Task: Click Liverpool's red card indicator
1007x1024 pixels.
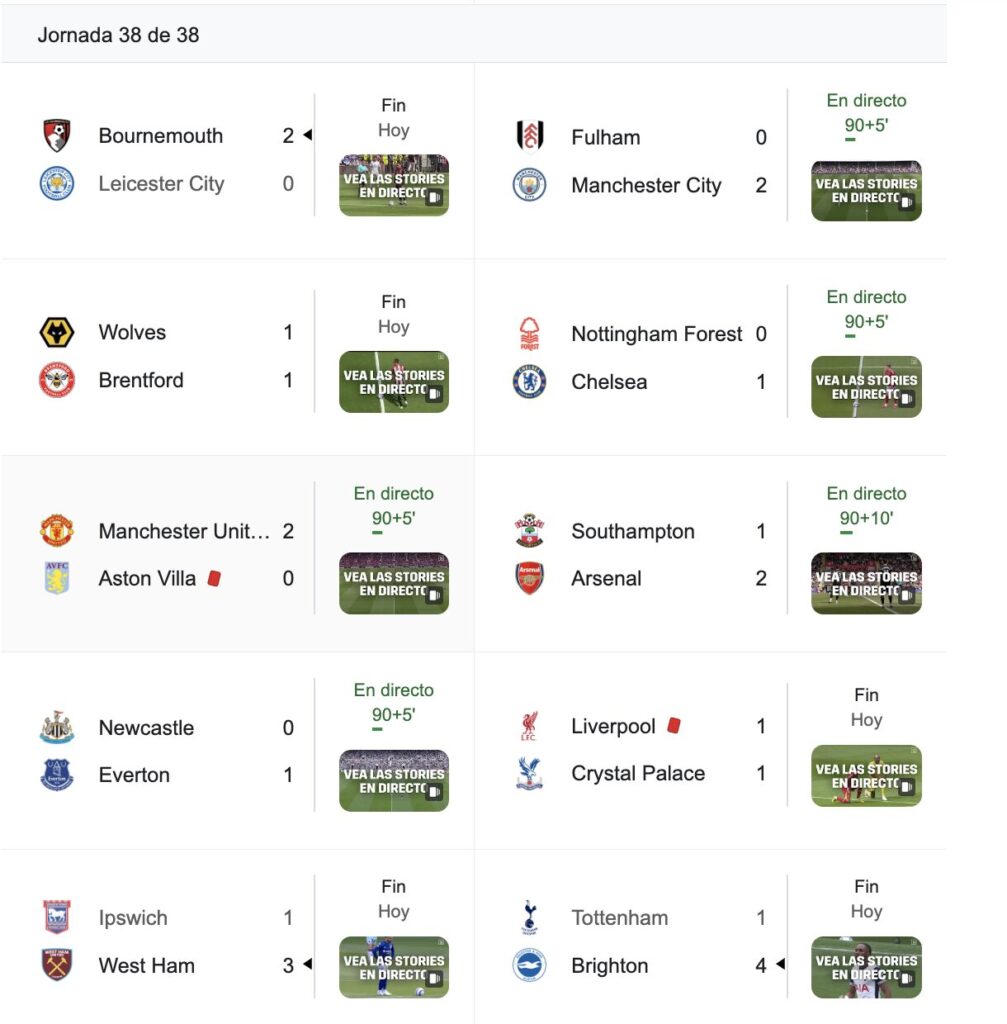Action: [x=674, y=726]
